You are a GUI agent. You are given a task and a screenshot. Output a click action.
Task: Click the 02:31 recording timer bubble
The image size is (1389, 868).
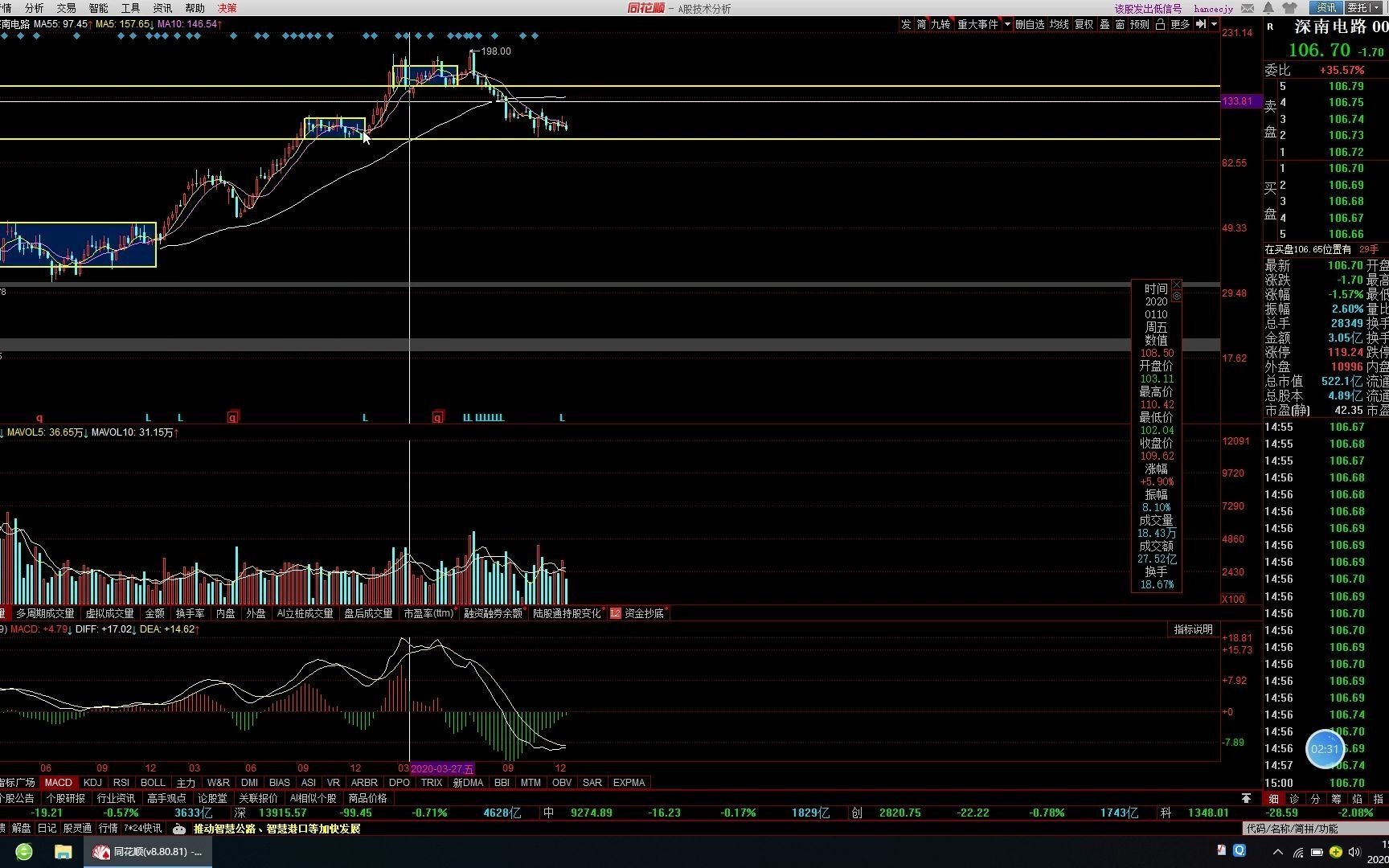[1325, 749]
